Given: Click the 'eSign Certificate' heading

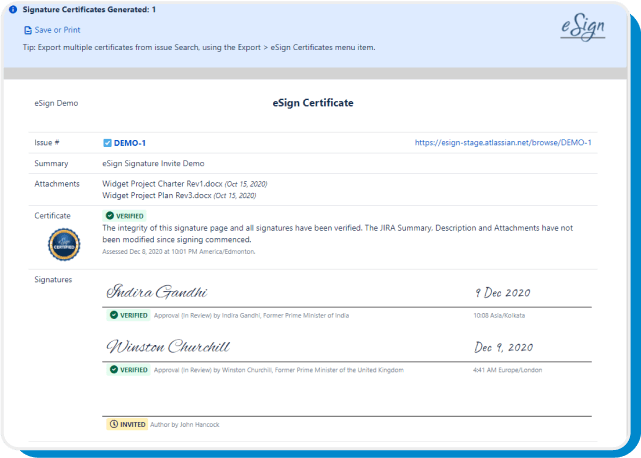Looking at the screenshot, I should coord(313,103).
